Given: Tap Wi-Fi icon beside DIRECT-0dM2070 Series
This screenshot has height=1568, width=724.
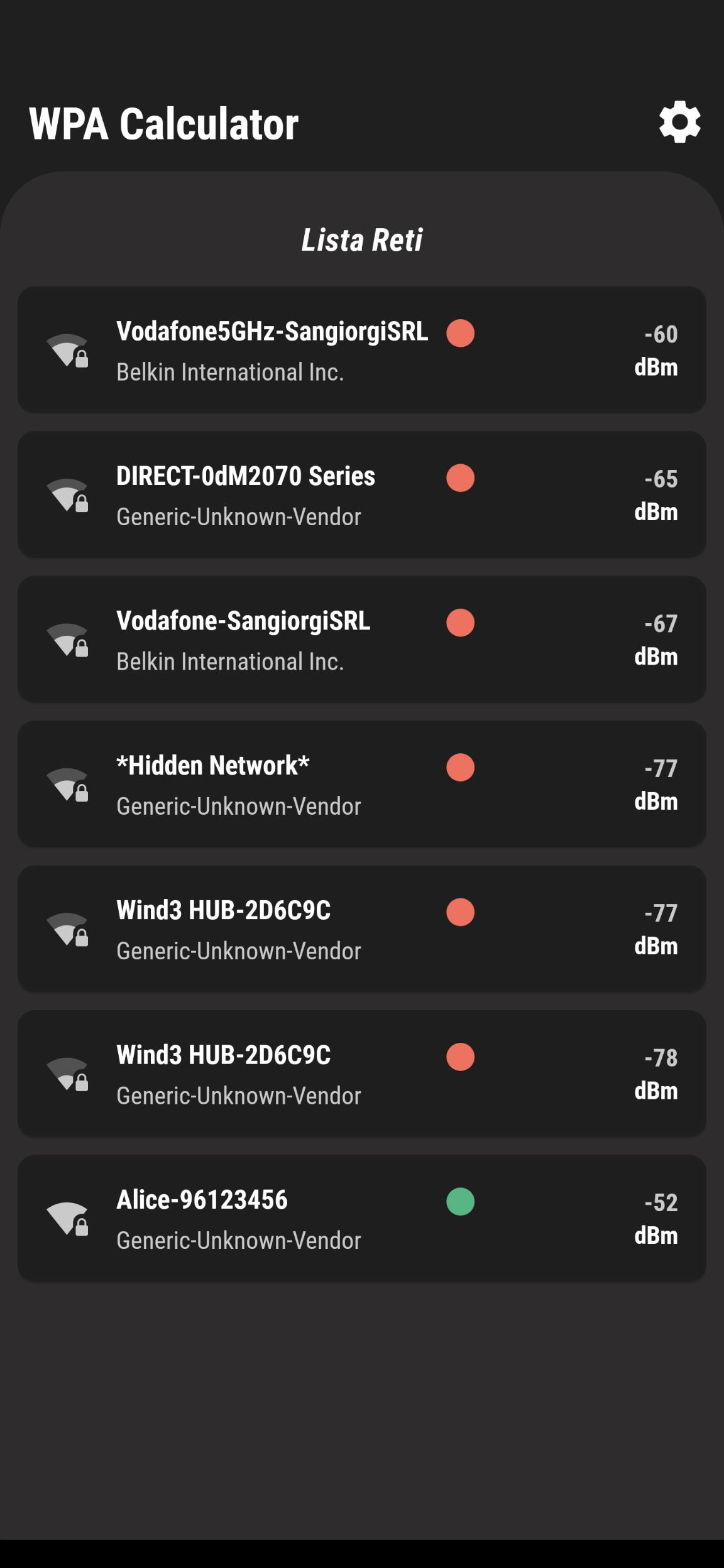Looking at the screenshot, I should coord(67,495).
